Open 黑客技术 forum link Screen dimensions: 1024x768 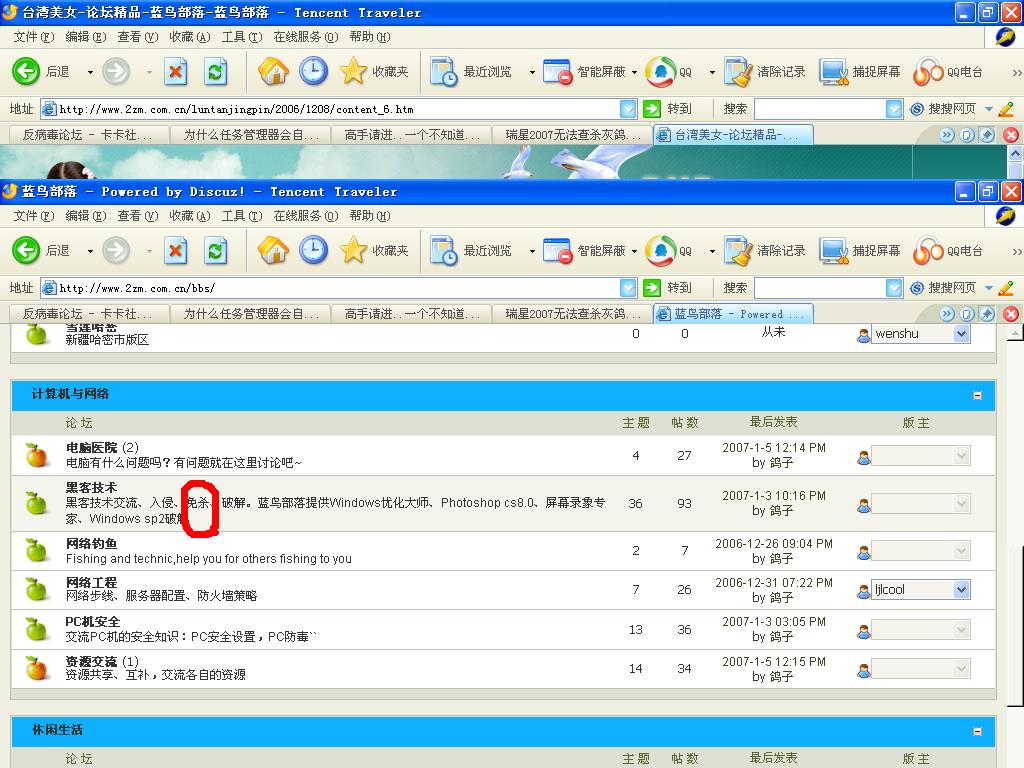(x=91, y=488)
